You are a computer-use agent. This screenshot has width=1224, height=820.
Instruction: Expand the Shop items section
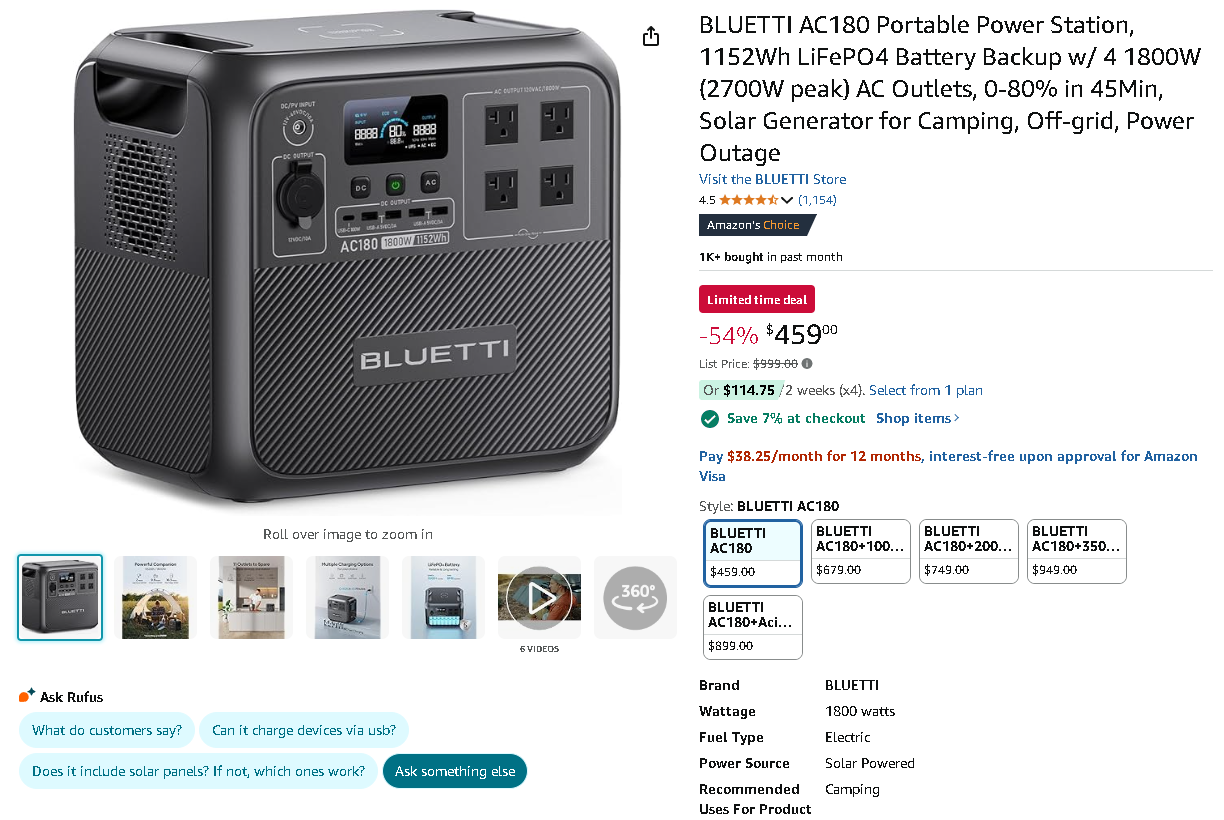tap(915, 418)
